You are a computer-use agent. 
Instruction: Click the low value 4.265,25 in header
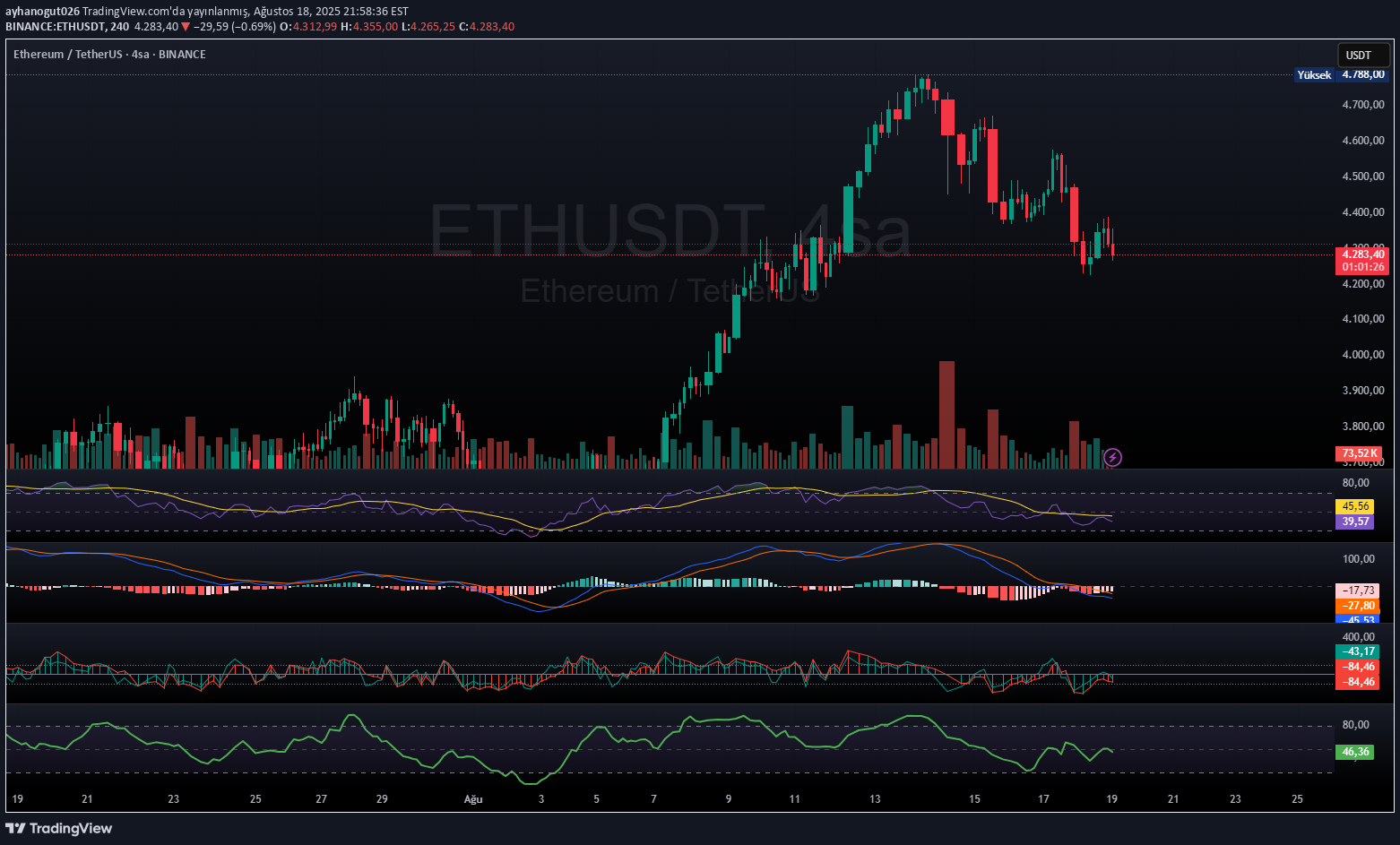(433, 26)
